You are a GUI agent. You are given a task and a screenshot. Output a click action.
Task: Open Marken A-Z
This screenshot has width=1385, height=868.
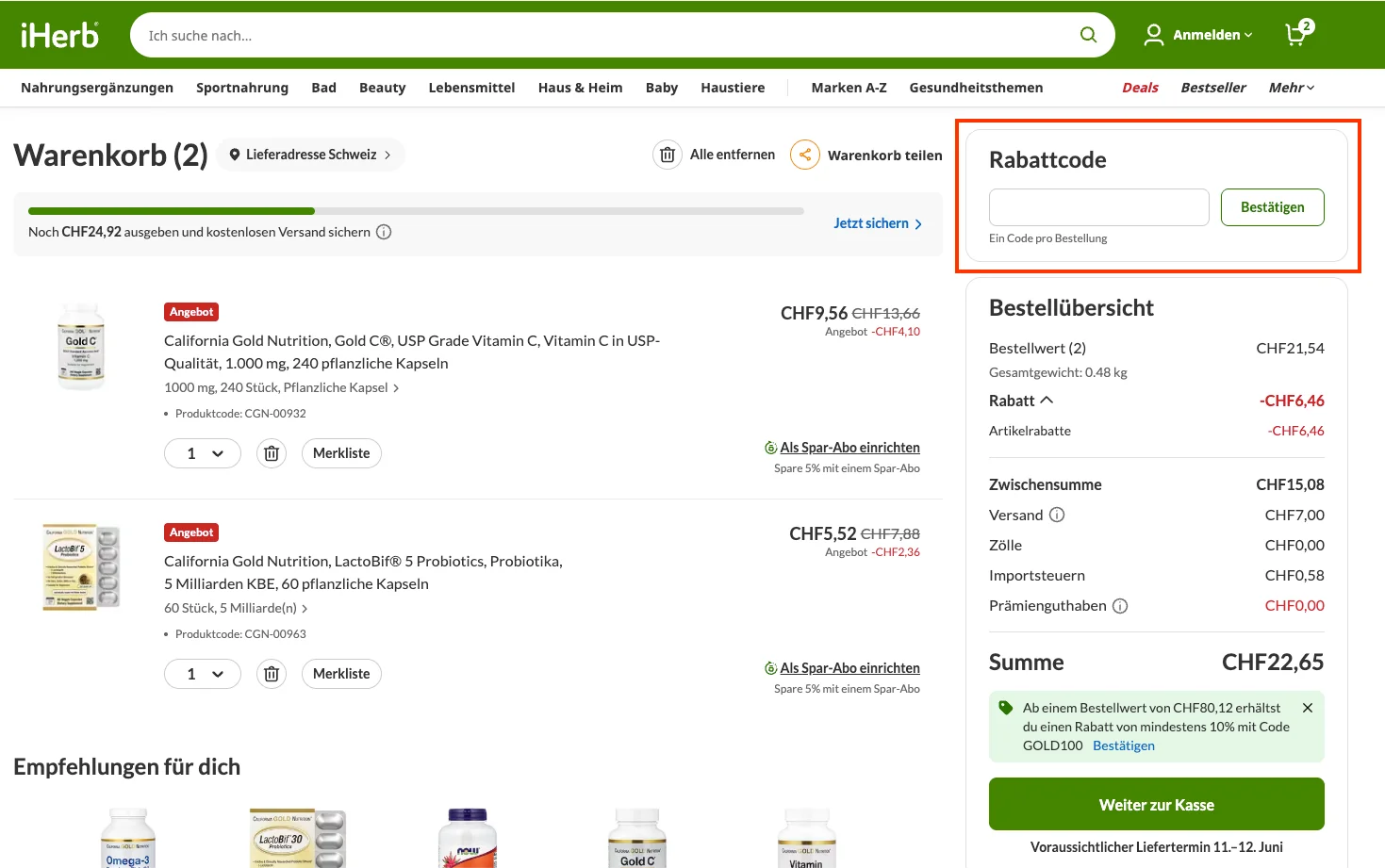849,88
